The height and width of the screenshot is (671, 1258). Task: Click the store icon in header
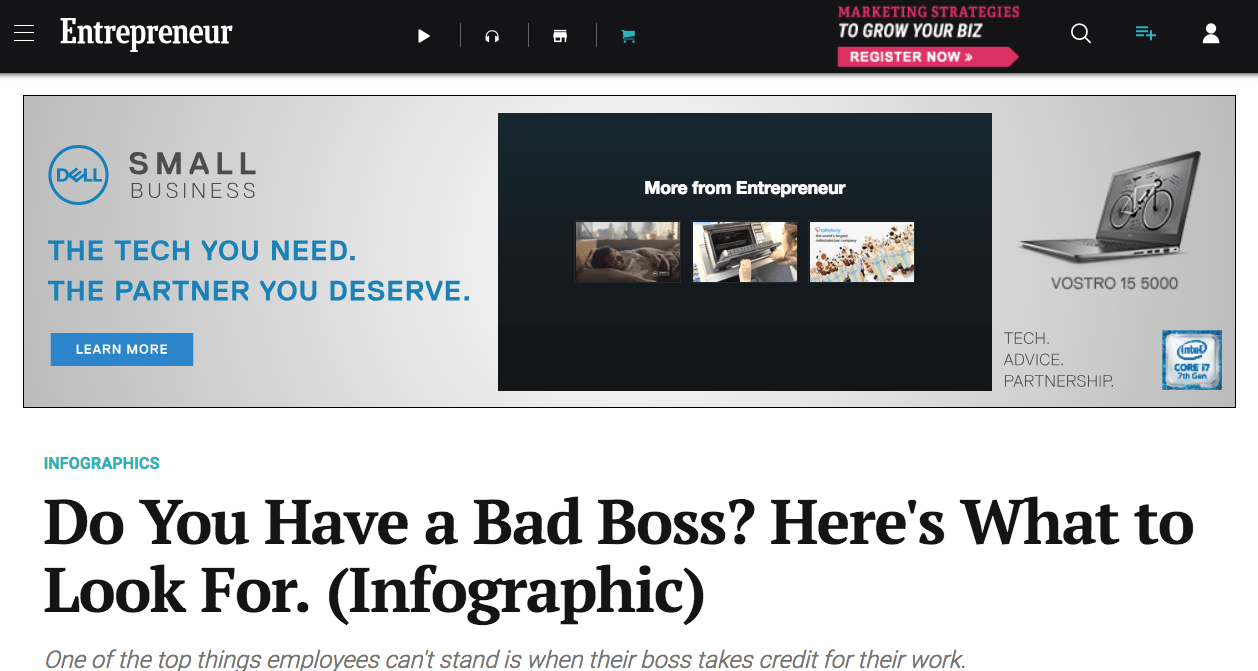(560, 36)
